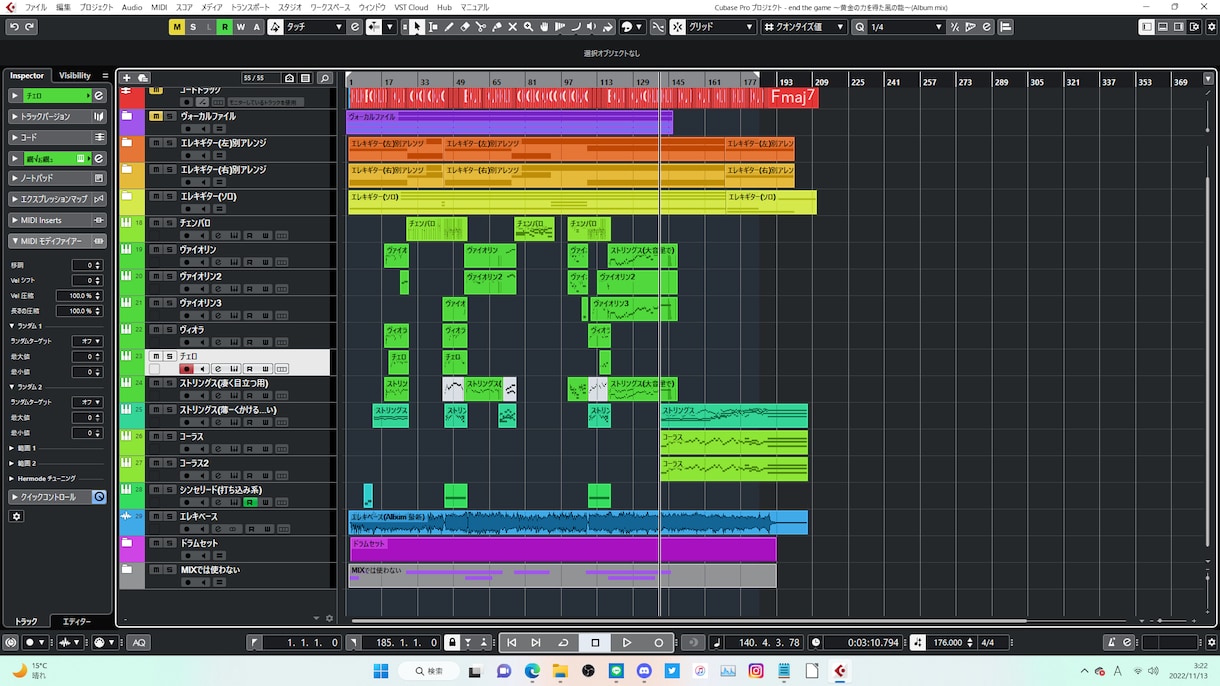Open Instagram icon in Windows taskbar
The width and height of the screenshot is (1220, 686).
click(x=756, y=670)
